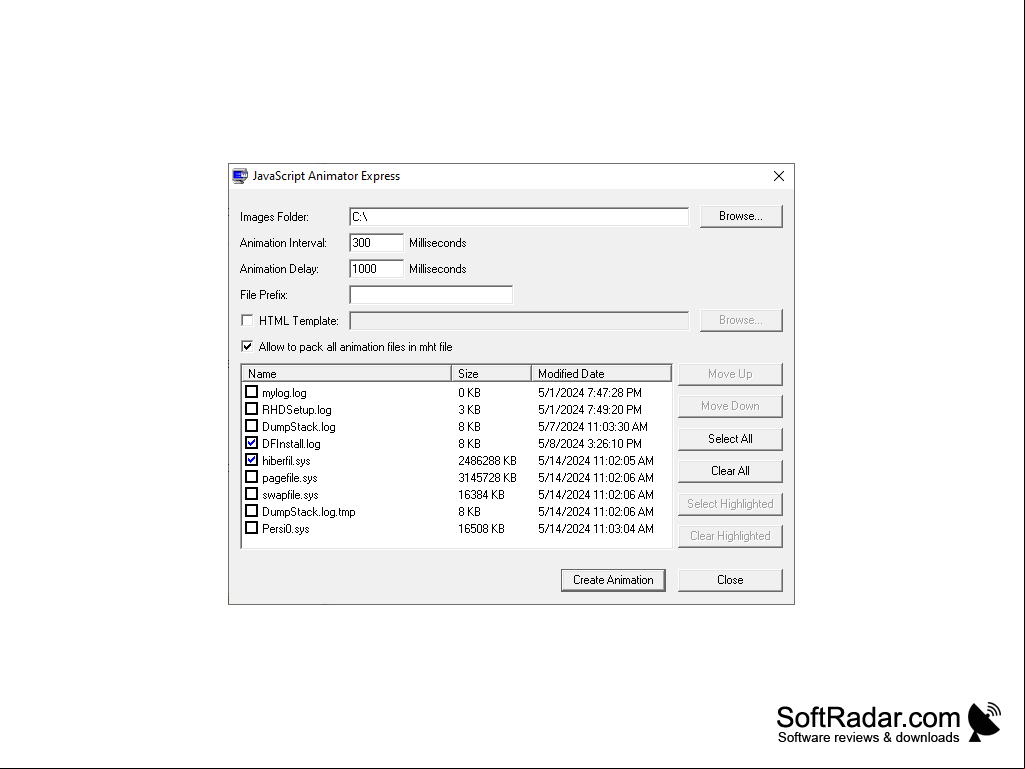This screenshot has width=1025, height=769.
Task: Click the 5/14/2024 11:03:04 AM date
Action: coord(596,529)
